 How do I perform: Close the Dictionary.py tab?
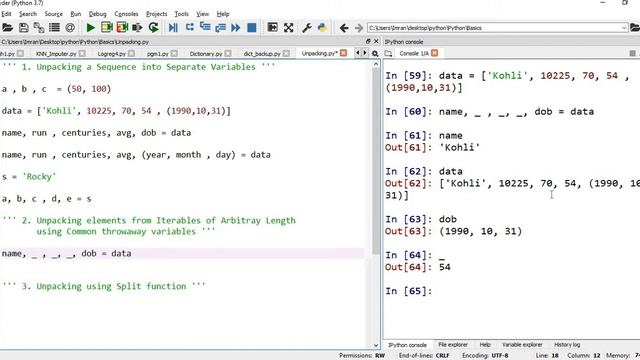pyautogui.click(x=228, y=53)
